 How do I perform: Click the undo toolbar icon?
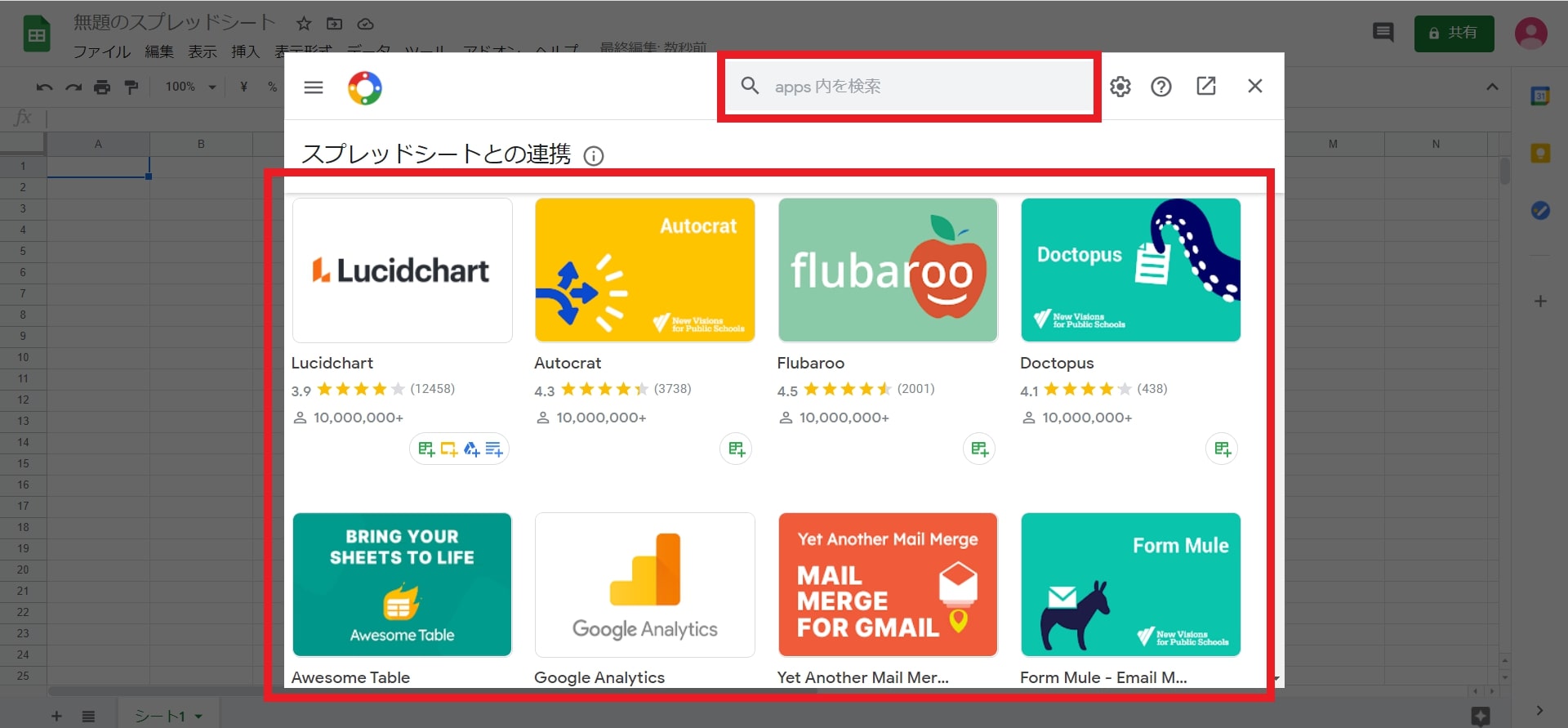(x=45, y=87)
